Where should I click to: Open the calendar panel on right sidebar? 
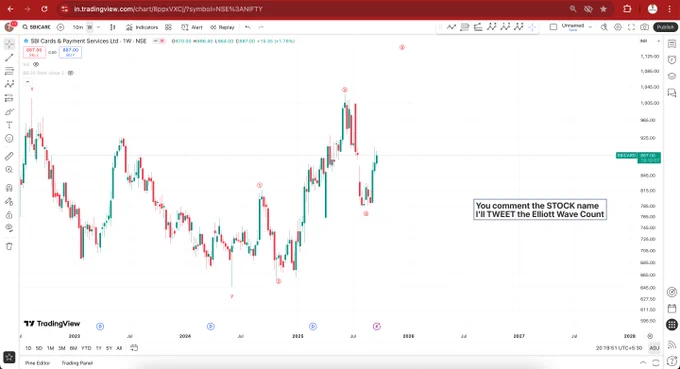click(x=672, y=308)
